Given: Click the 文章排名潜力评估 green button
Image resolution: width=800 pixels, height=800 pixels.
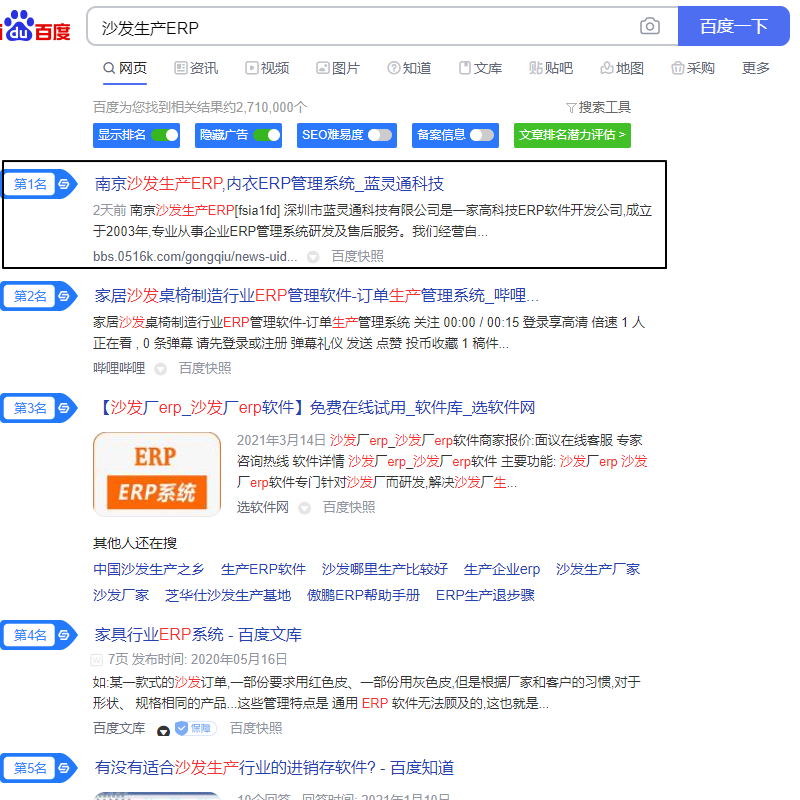Looking at the screenshot, I should click(572, 135).
